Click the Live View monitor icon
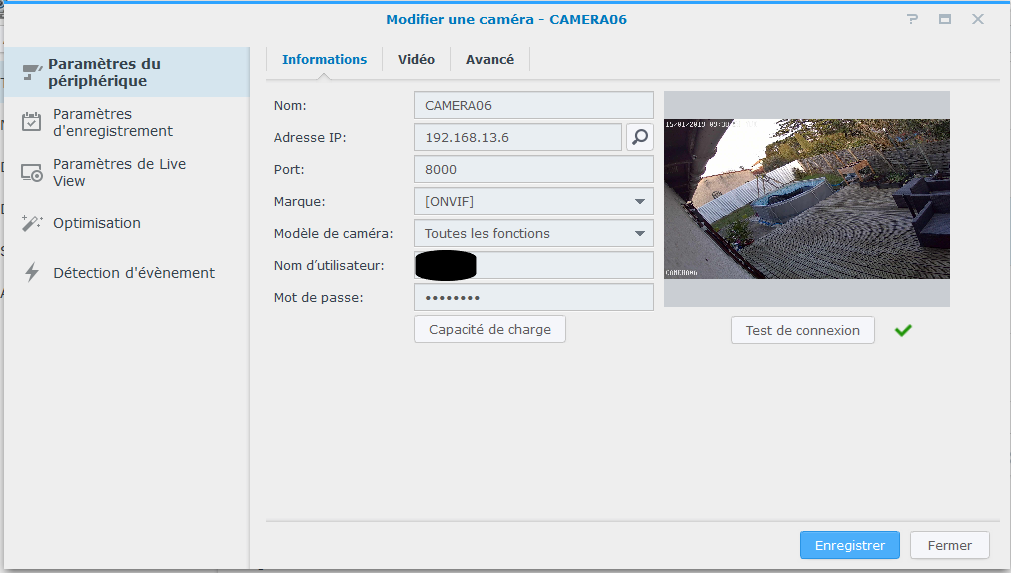 tap(32, 172)
